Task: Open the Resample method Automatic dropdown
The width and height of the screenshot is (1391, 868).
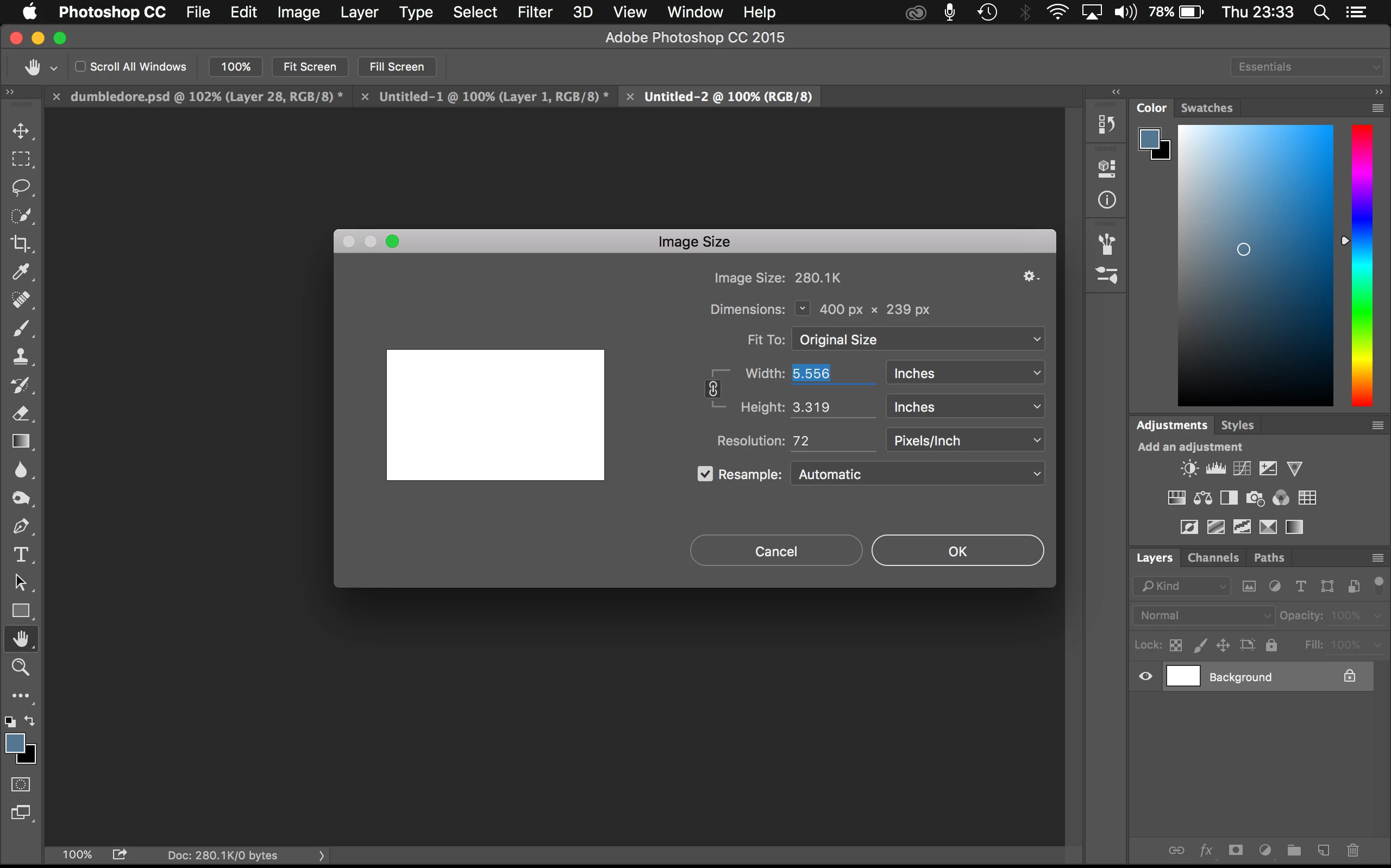Action: click(x=917, y=474)
